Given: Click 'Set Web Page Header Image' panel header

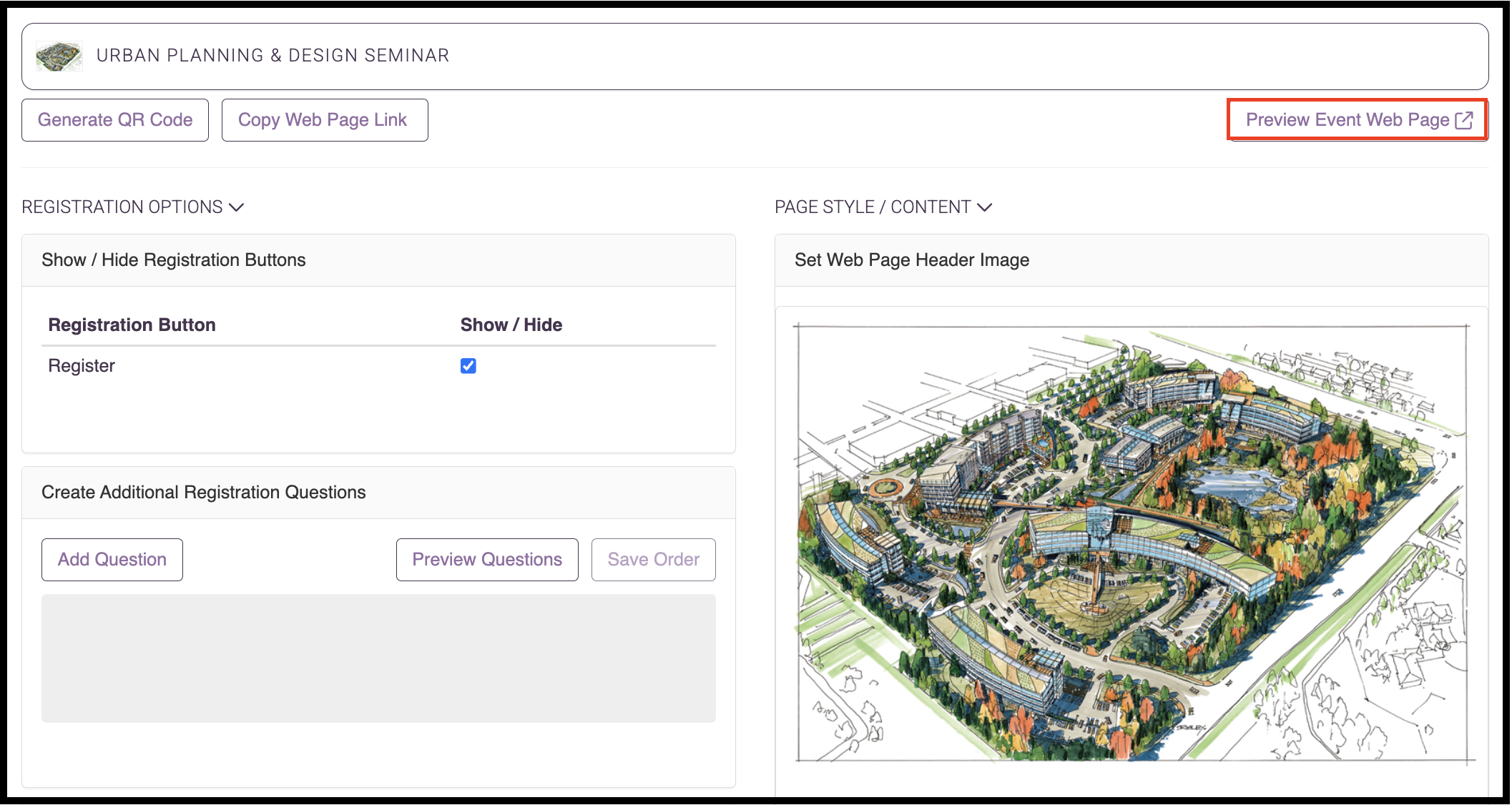Looking at the screenshot, I should click(1131, 260).
